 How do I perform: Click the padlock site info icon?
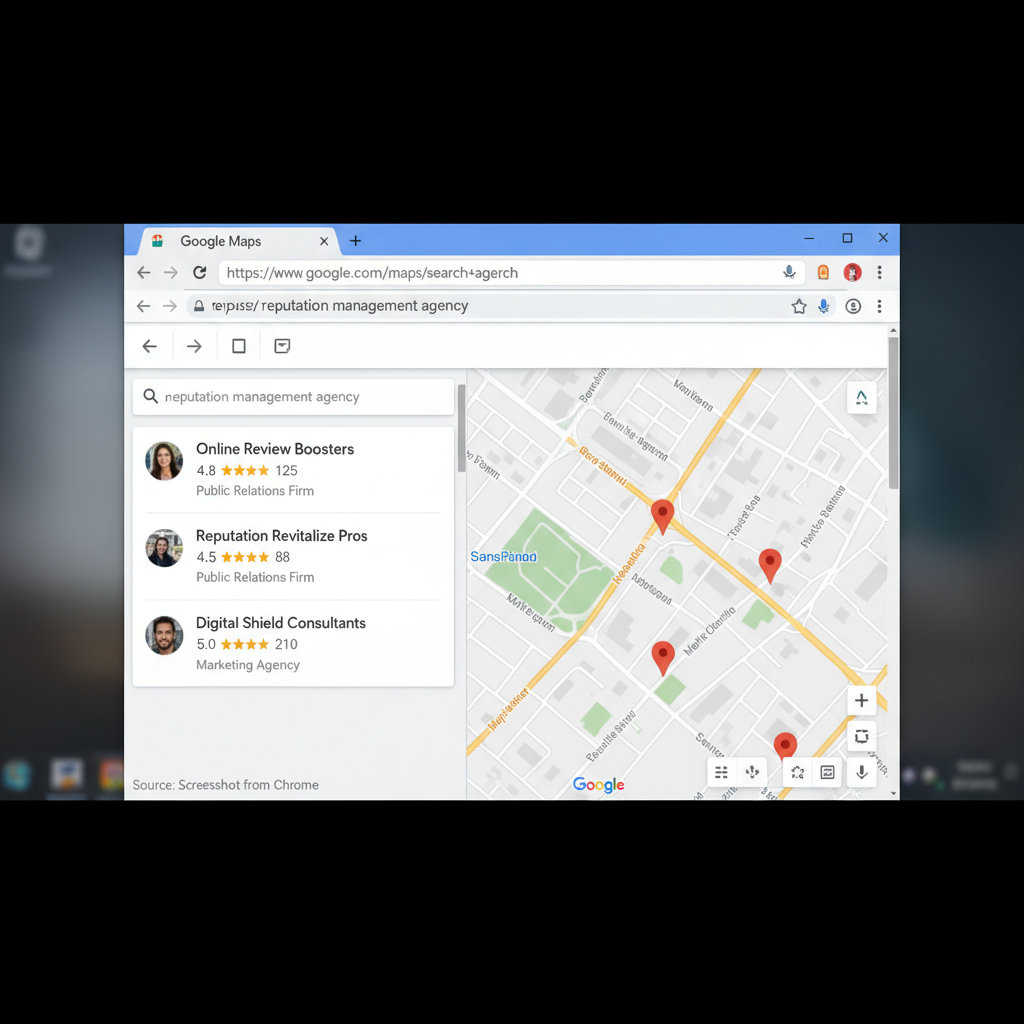pyautogui.click(x=199, y=306)
